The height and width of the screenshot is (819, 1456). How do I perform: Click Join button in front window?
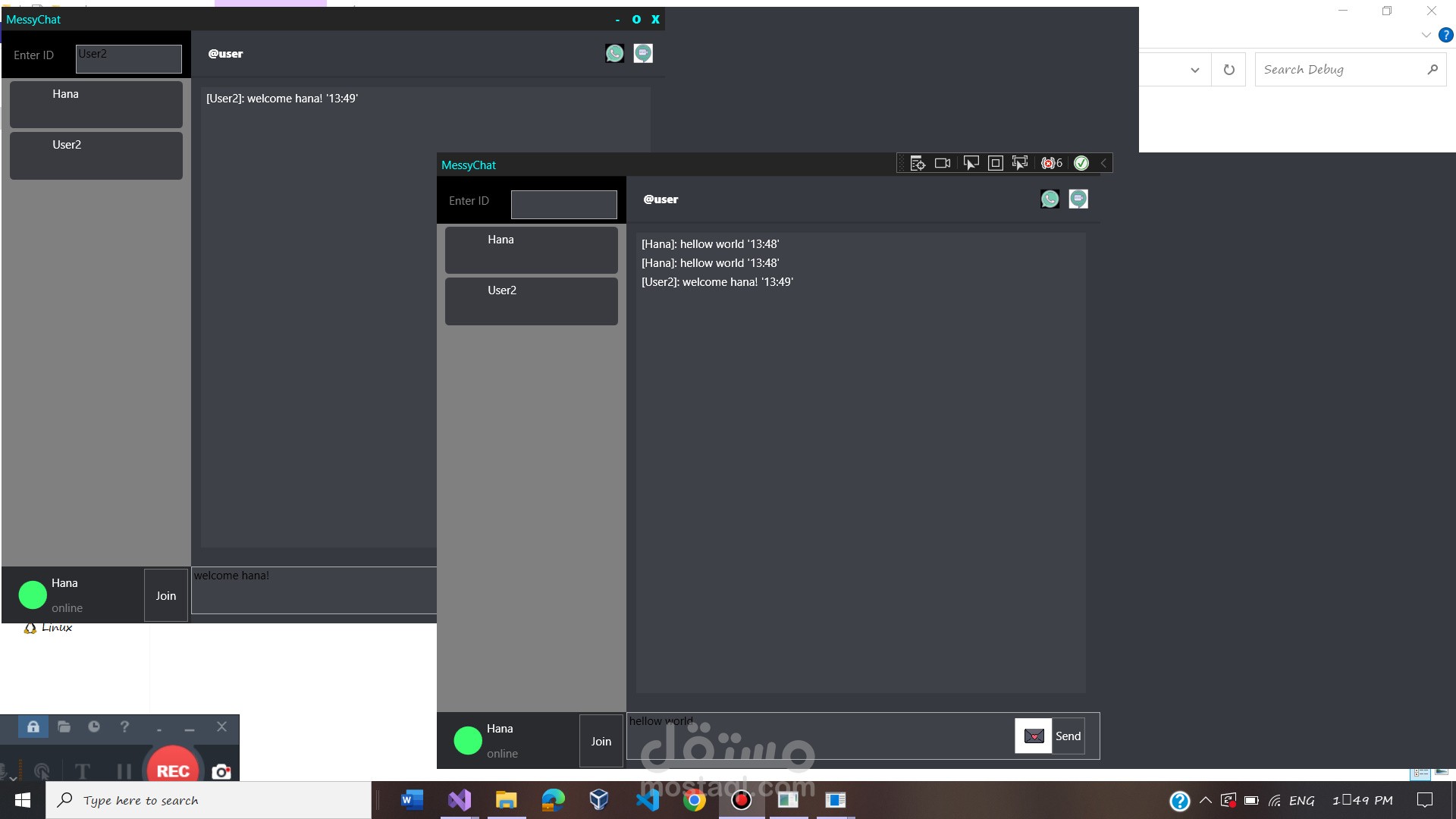[x=601, y=741]
